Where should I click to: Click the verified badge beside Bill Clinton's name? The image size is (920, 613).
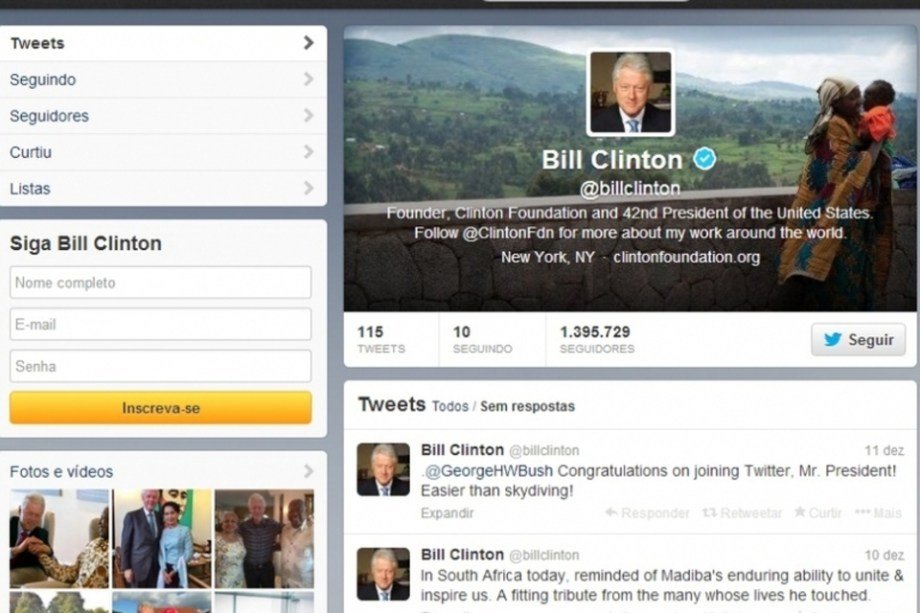pos(705,159)
